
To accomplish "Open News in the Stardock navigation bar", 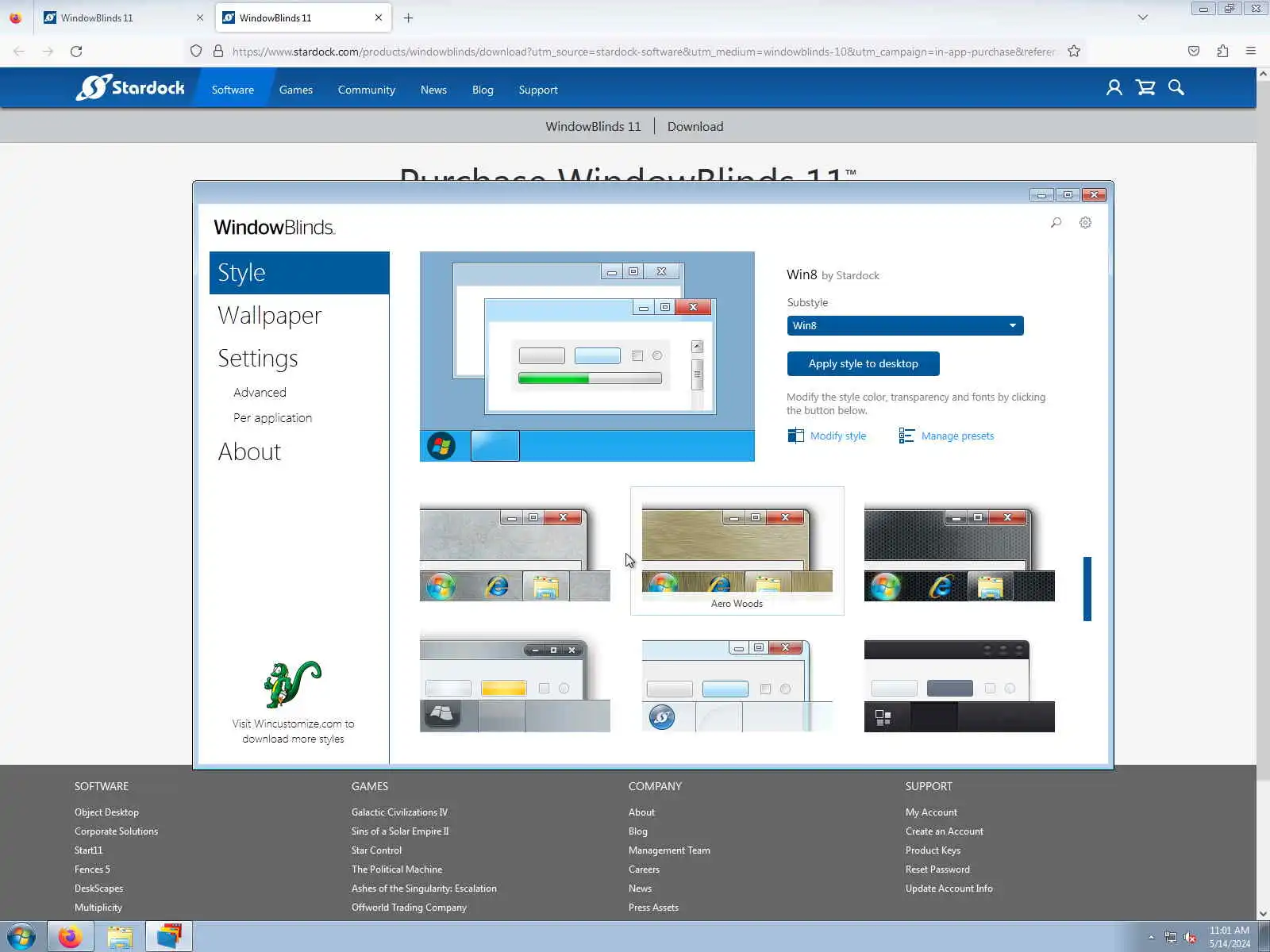I will pyautogui.click(x=433, y=90).
